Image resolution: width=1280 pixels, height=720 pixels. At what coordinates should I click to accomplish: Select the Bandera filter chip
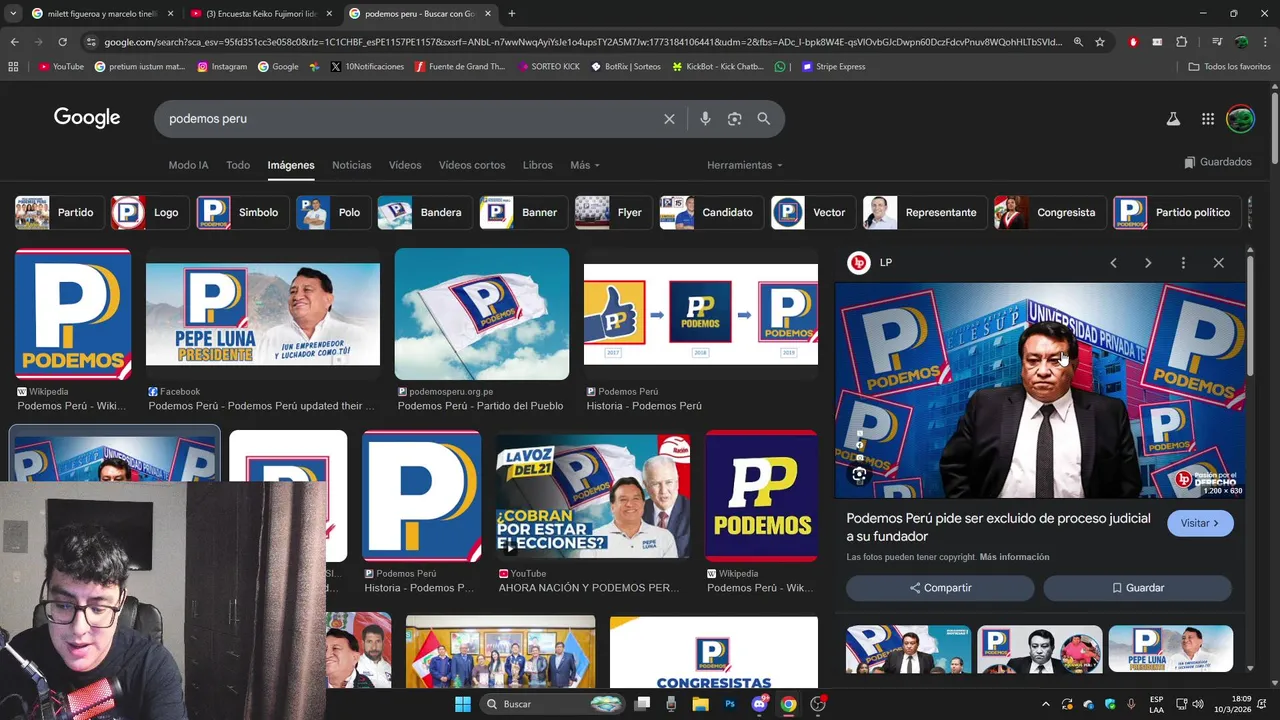pos(424,212)
